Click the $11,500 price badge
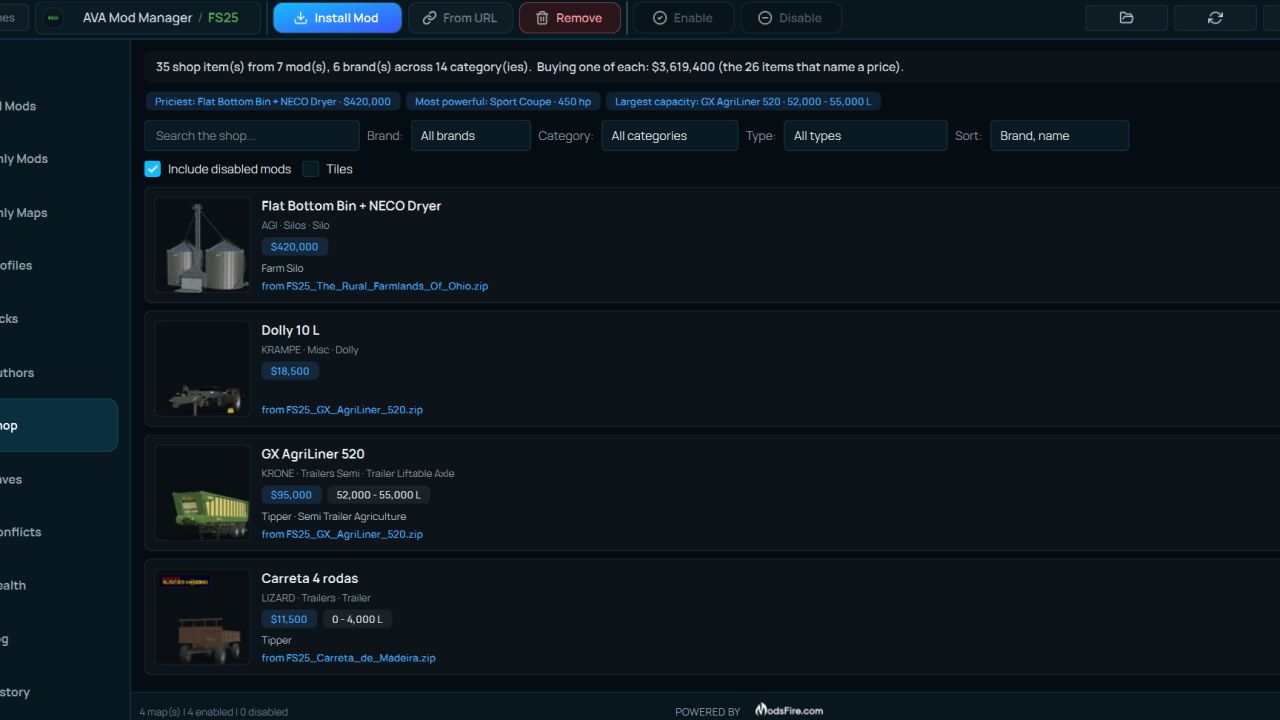Image resolution: width=1280 pixels, height=720 pixels. pyautogui.click(x=289, y=619)
